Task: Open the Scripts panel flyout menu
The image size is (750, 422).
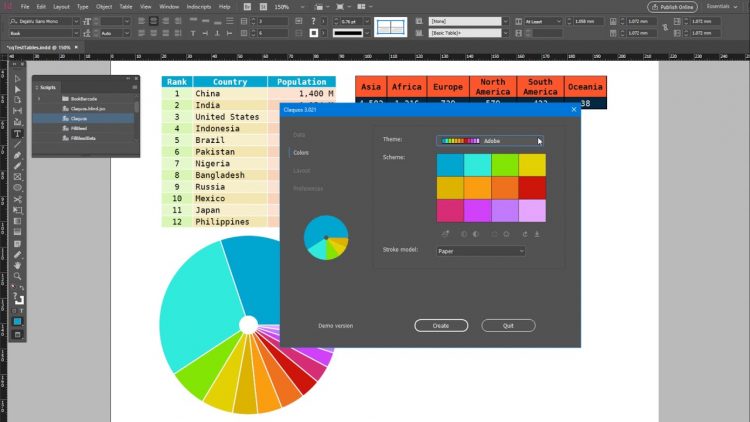Action: [135, 88]
